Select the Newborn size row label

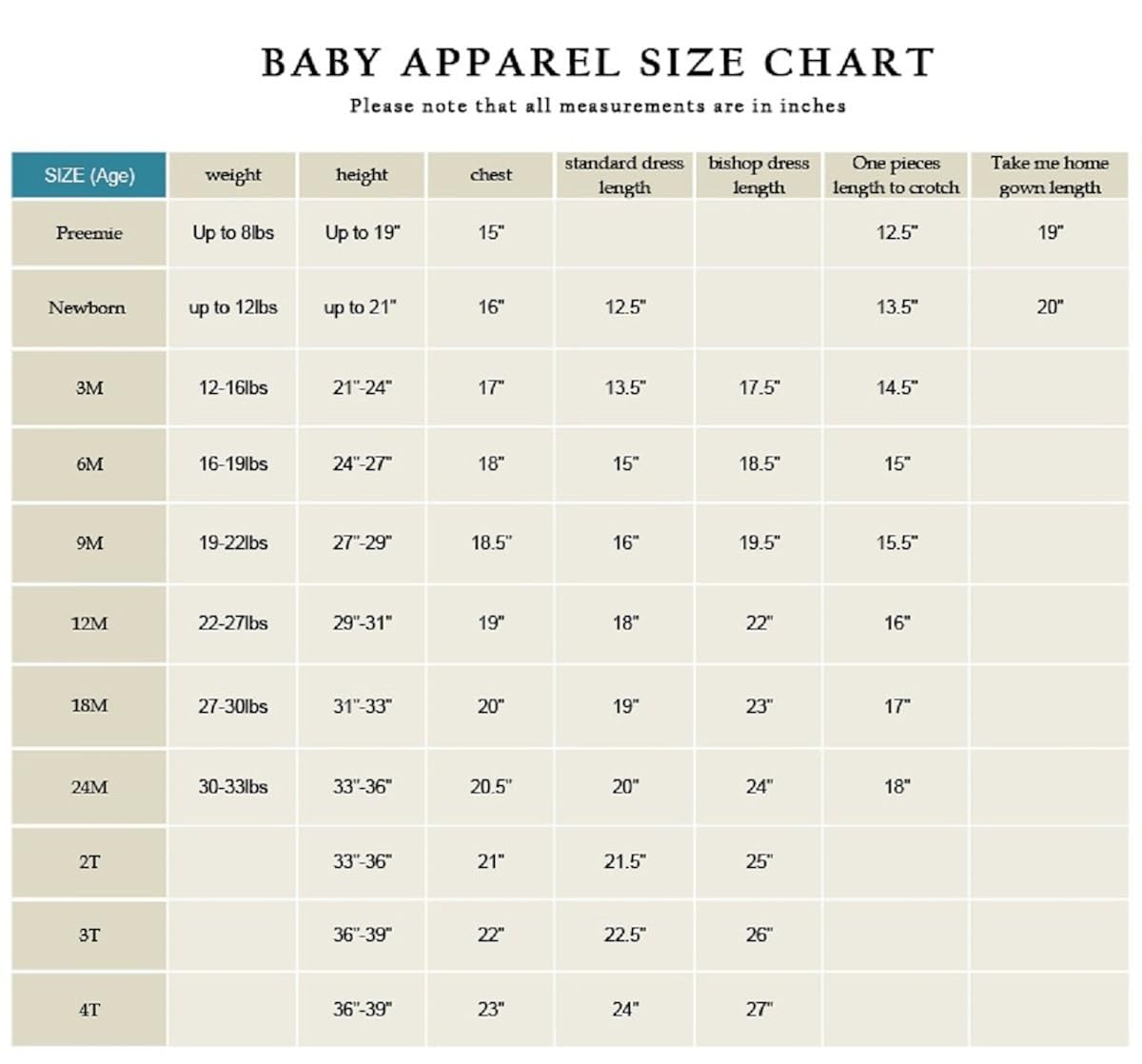click(88, 307)
